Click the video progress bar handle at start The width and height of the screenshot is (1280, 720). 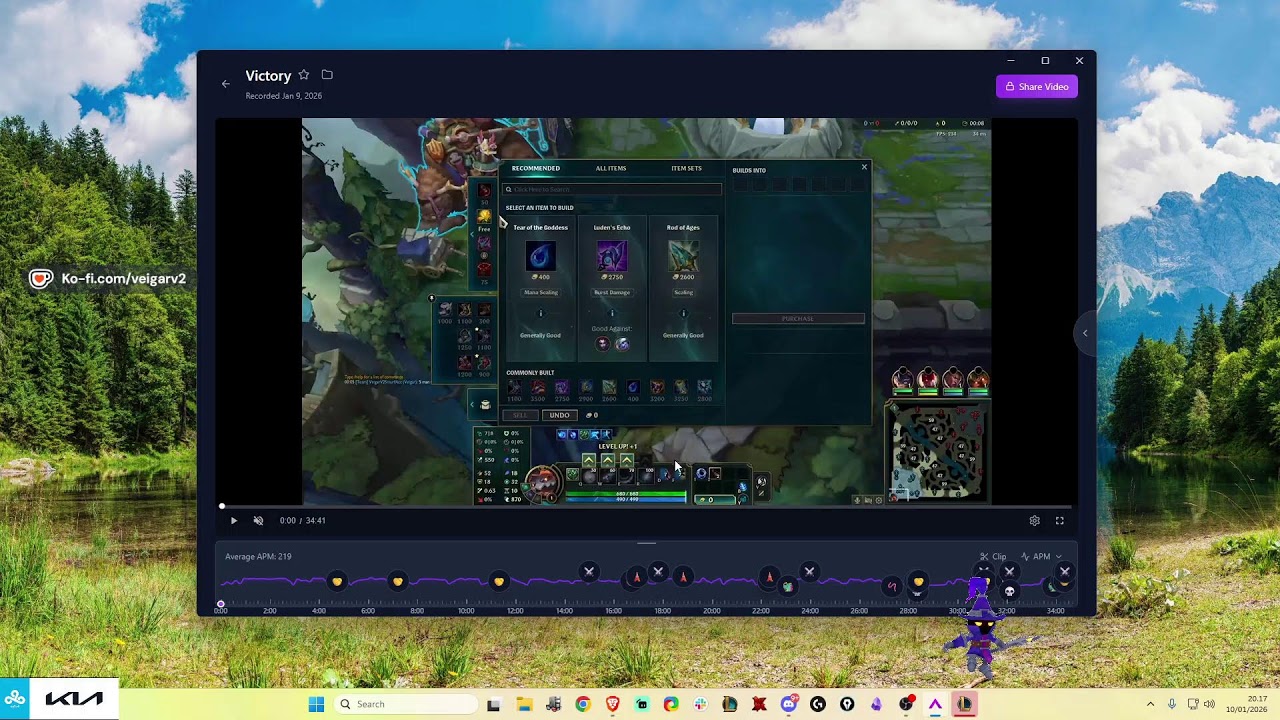pyautogui.click(x=222, y=506)
